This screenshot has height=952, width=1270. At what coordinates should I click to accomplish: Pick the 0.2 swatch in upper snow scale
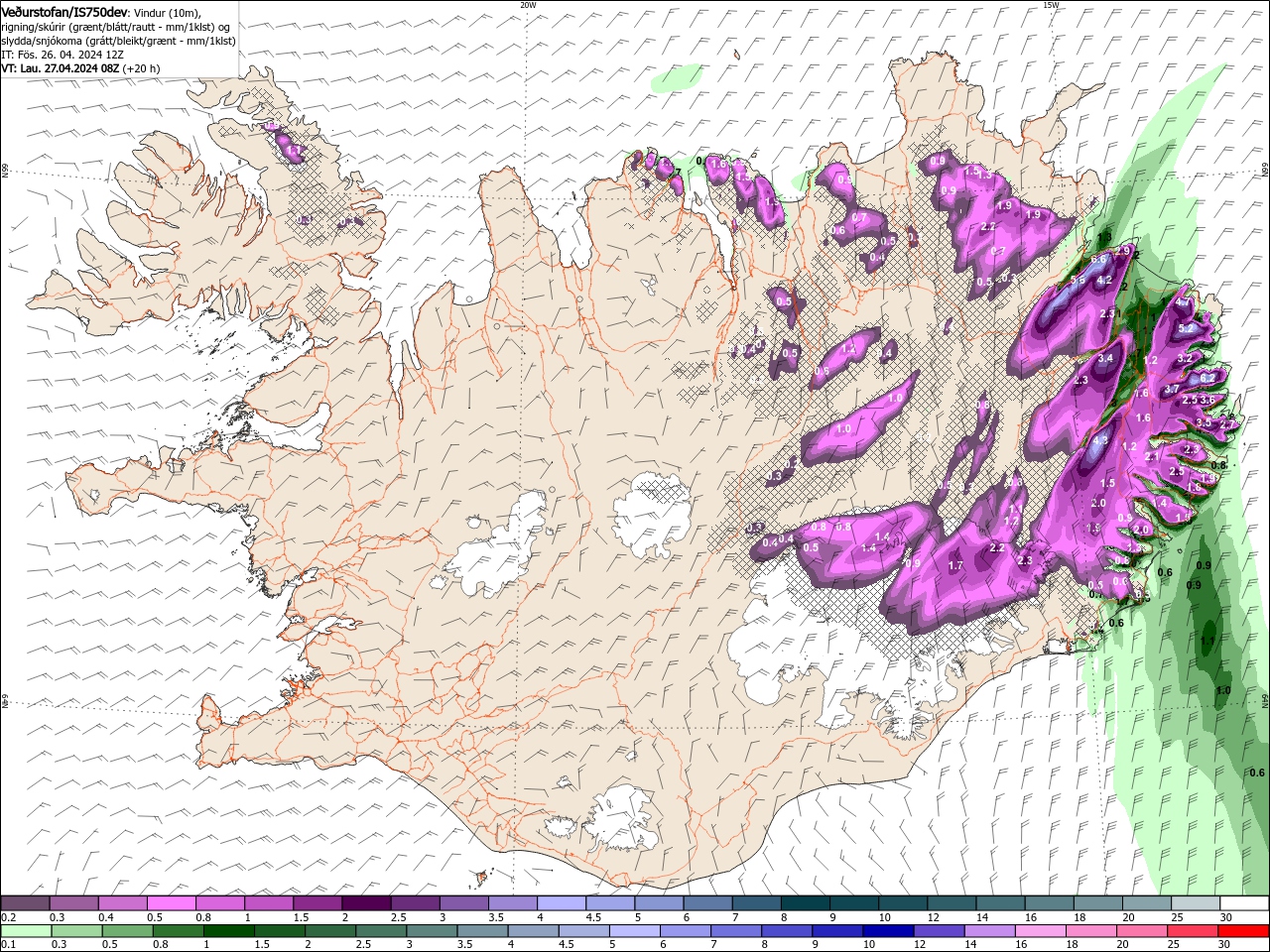tap(25, 903)
